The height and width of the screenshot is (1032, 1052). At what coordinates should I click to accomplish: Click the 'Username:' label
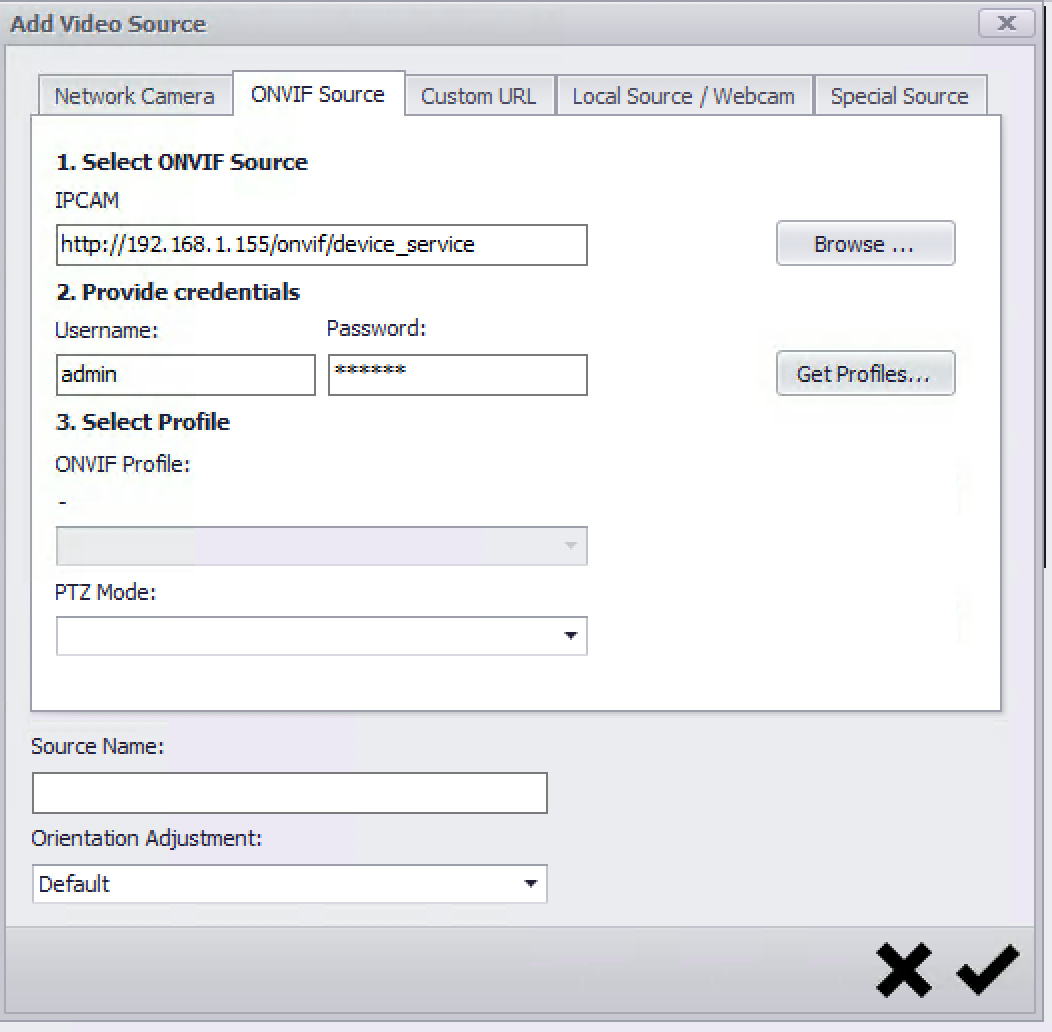click(x=107, y=330)
